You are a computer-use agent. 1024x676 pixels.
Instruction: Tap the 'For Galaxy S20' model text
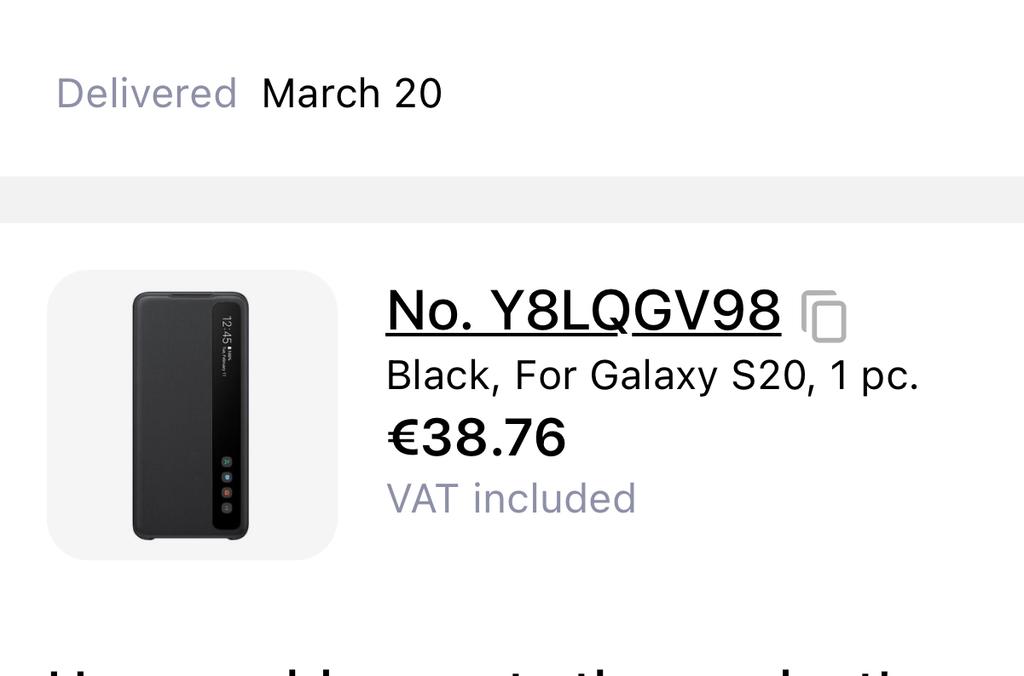(660, 376)
